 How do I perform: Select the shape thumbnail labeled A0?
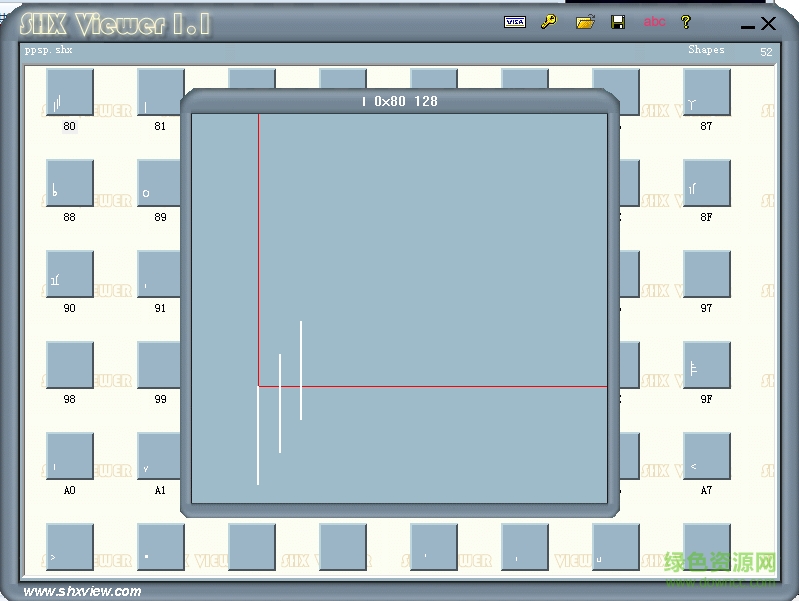(x=70, y=456)
